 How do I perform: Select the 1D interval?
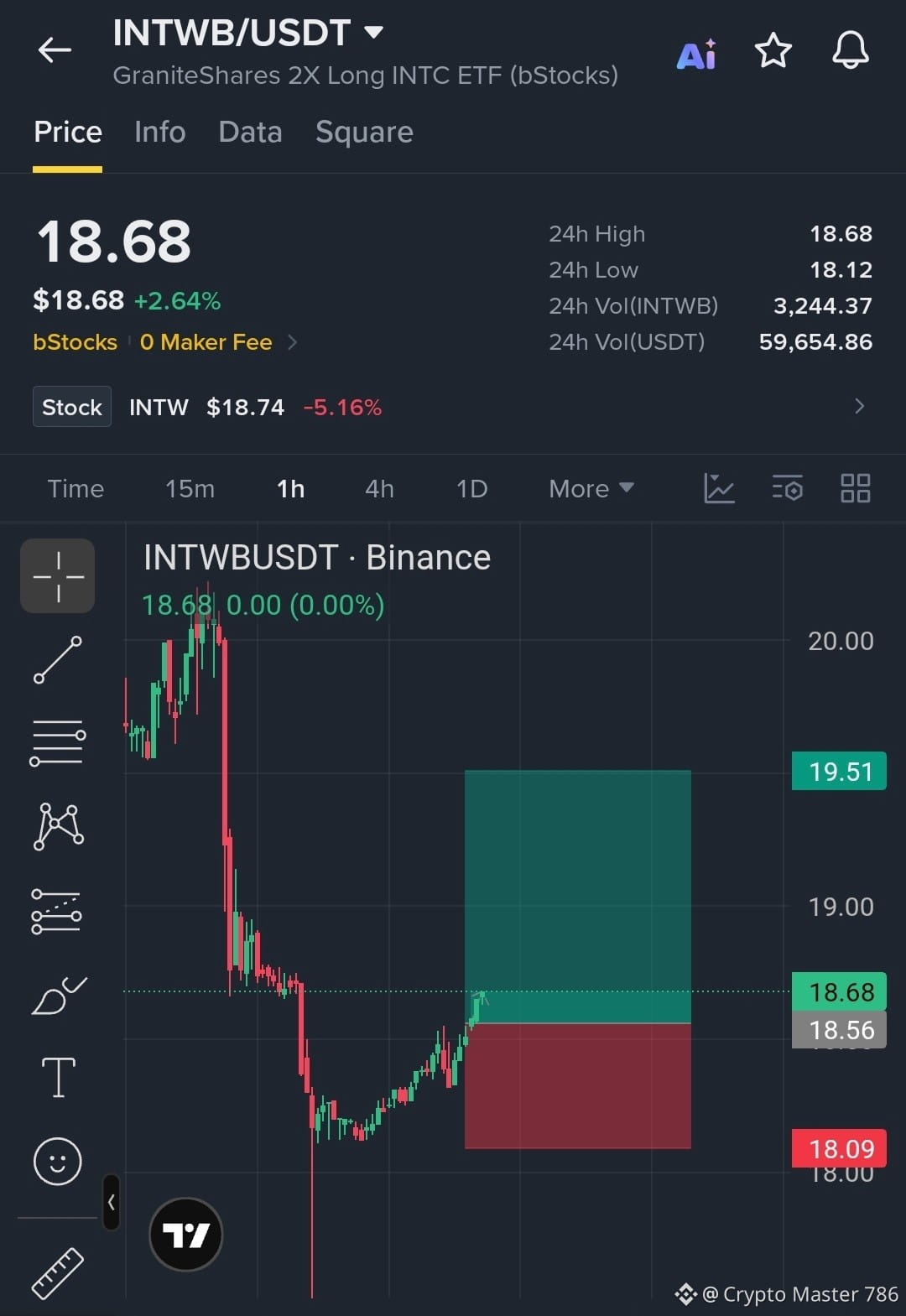471,489
